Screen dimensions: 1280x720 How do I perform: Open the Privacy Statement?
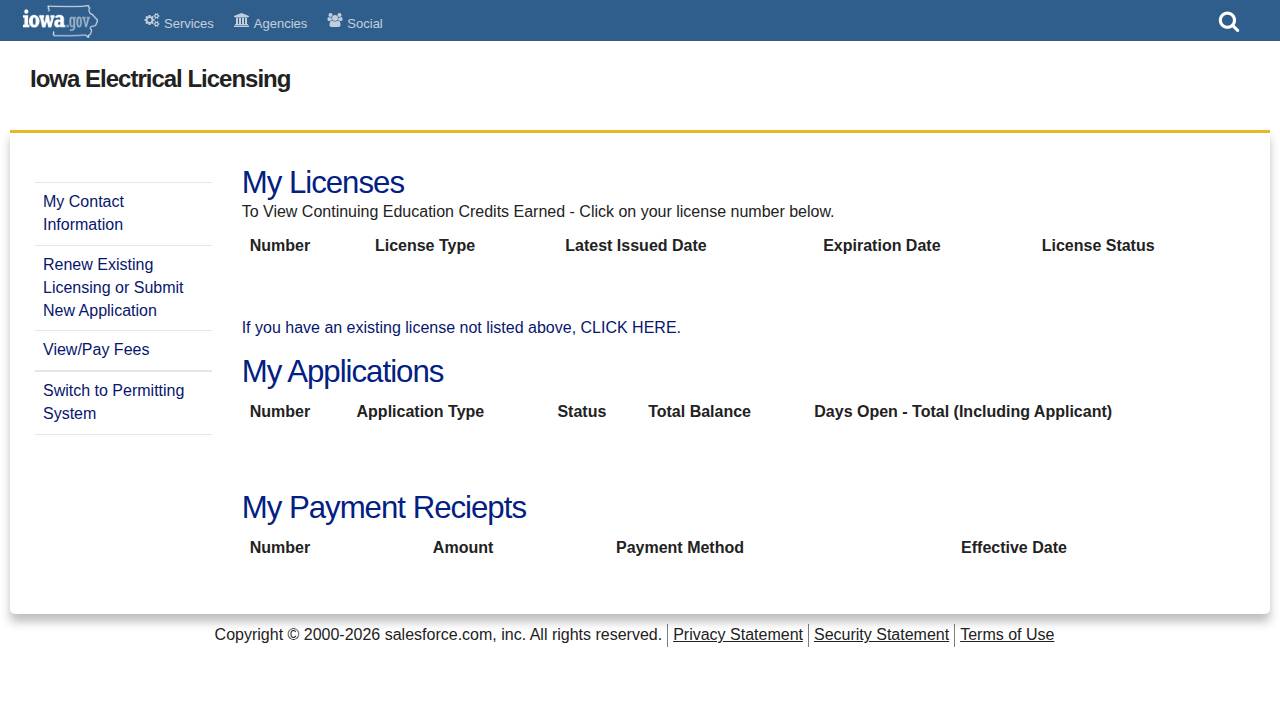(x=737, y=634)
